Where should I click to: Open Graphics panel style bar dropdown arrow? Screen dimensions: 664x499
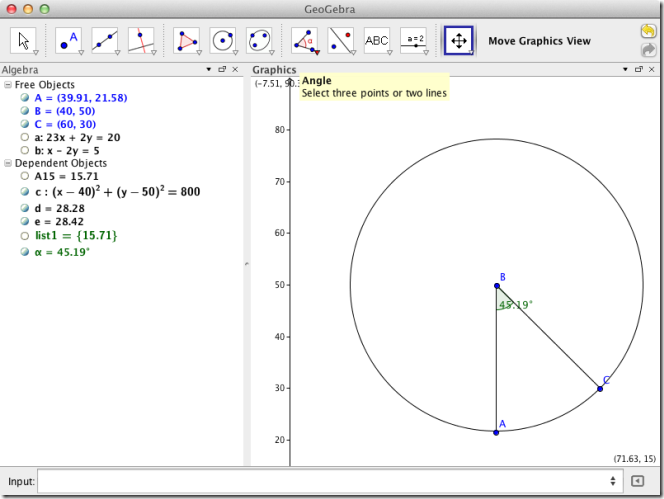coord(625,69)
